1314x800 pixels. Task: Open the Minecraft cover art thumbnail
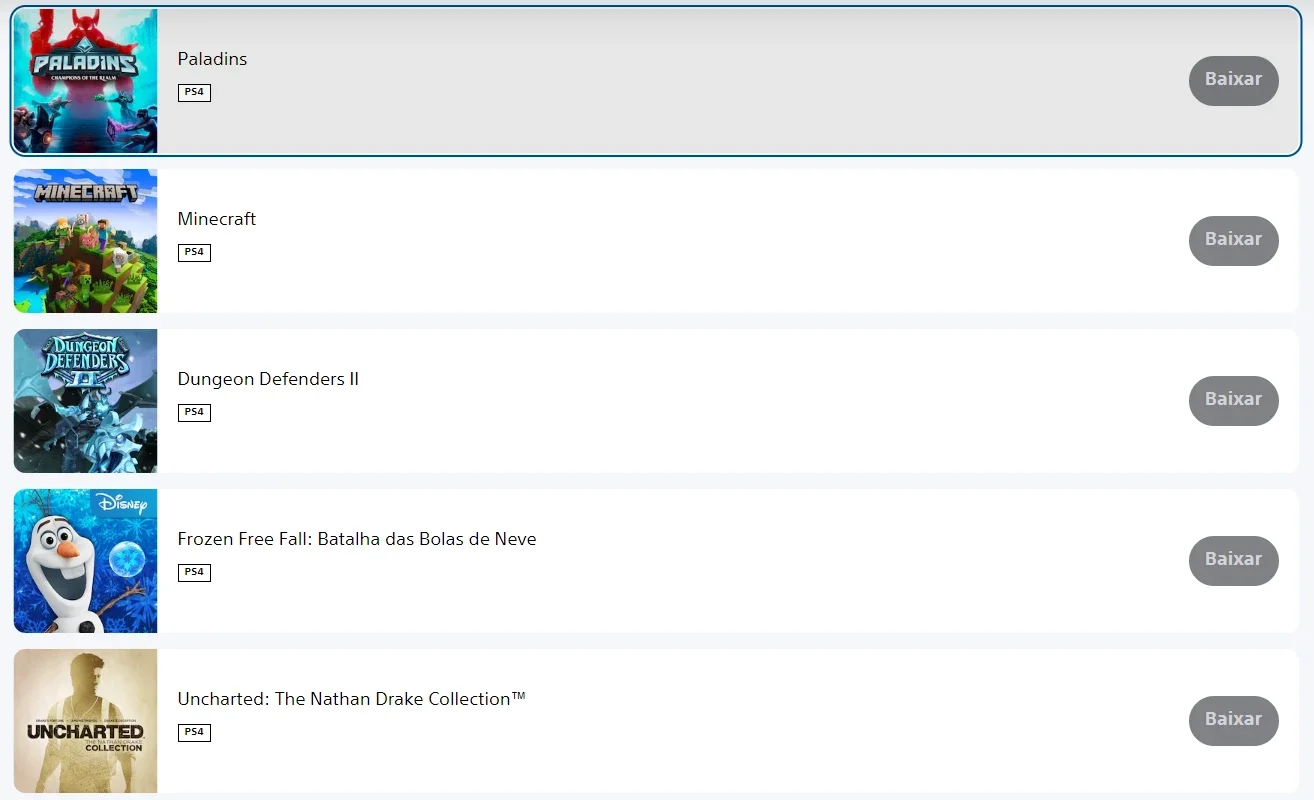pyautogui.click(x=85, y=241)
